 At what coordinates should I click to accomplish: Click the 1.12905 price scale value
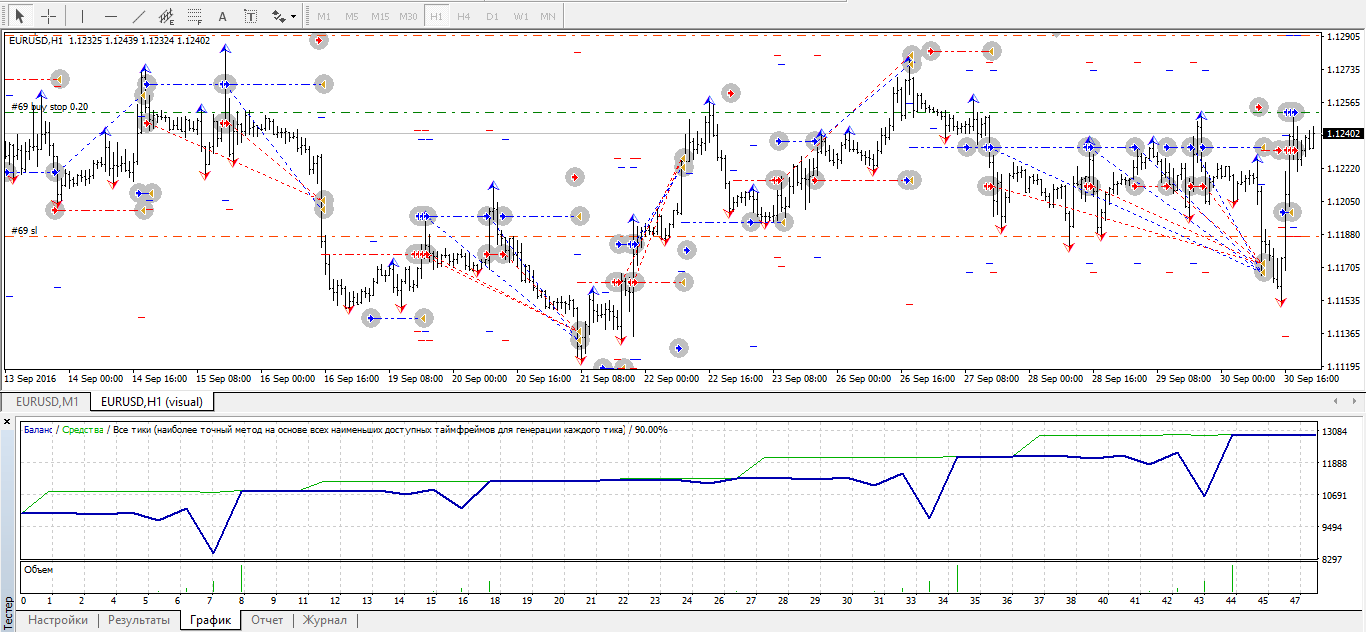click(1342, 37)
